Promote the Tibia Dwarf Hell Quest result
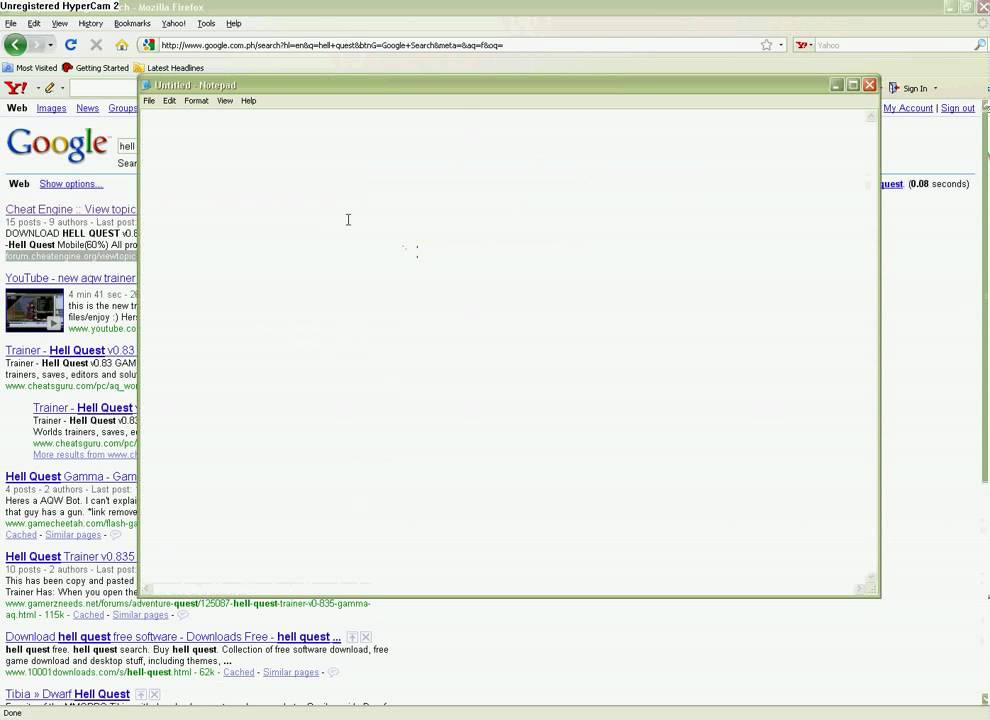This screenshot has width=990, height=720. (141, 694)
